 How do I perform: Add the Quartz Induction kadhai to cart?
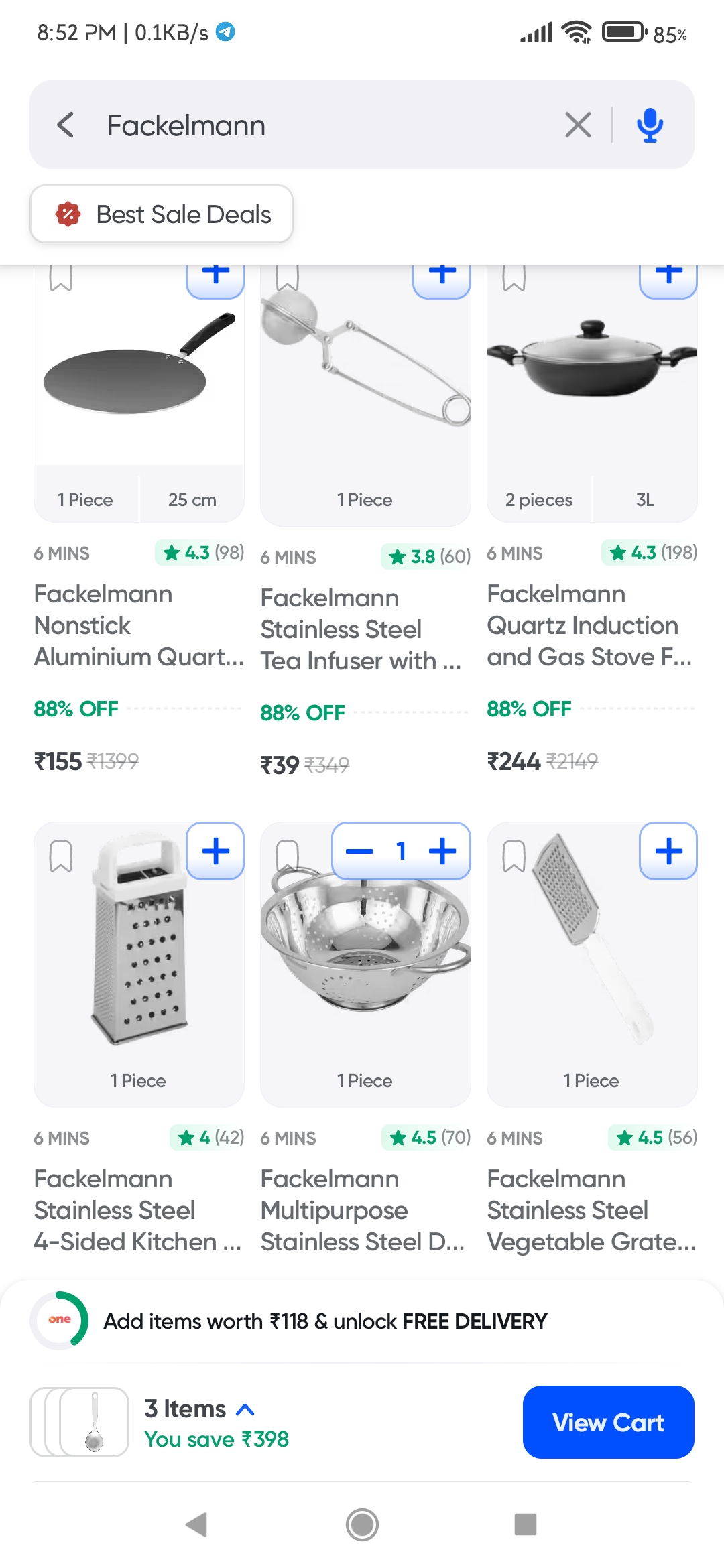tap(668, 273)
